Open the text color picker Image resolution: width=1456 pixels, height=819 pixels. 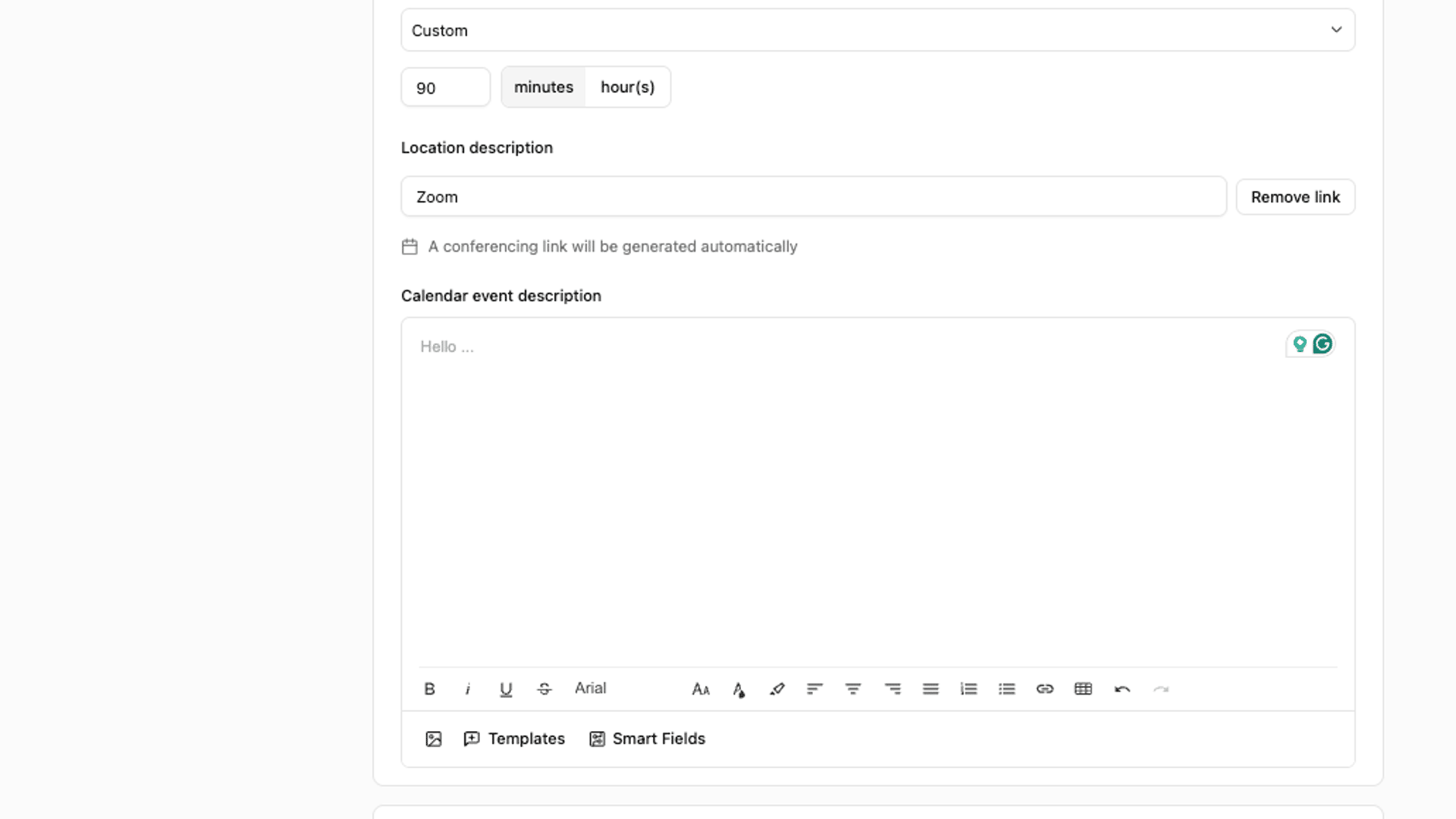(739, 689)
